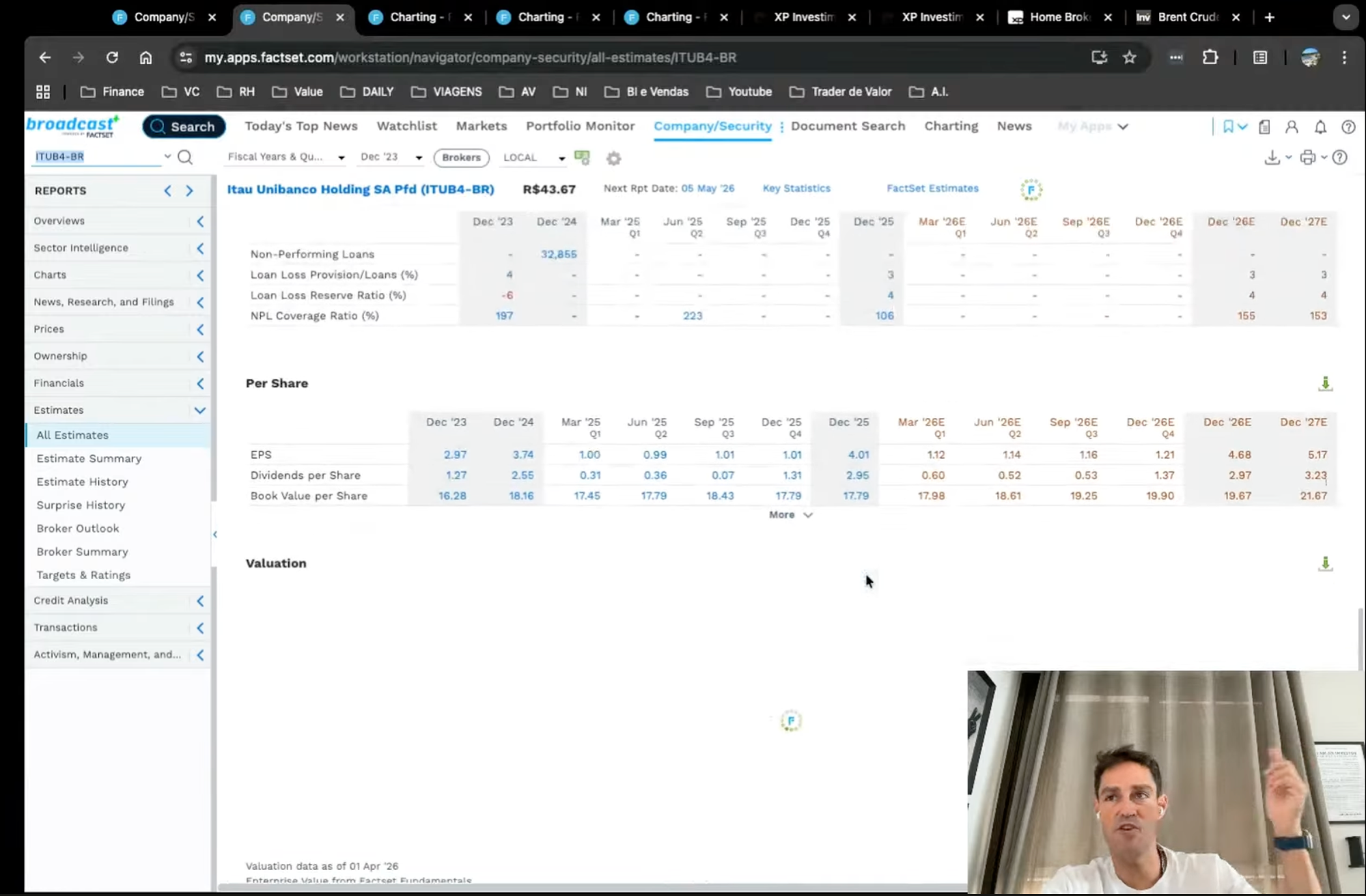Click the Next Report Date 05 May '26 link
This screenshot has height=896, width=1366.
coord(708,188)
